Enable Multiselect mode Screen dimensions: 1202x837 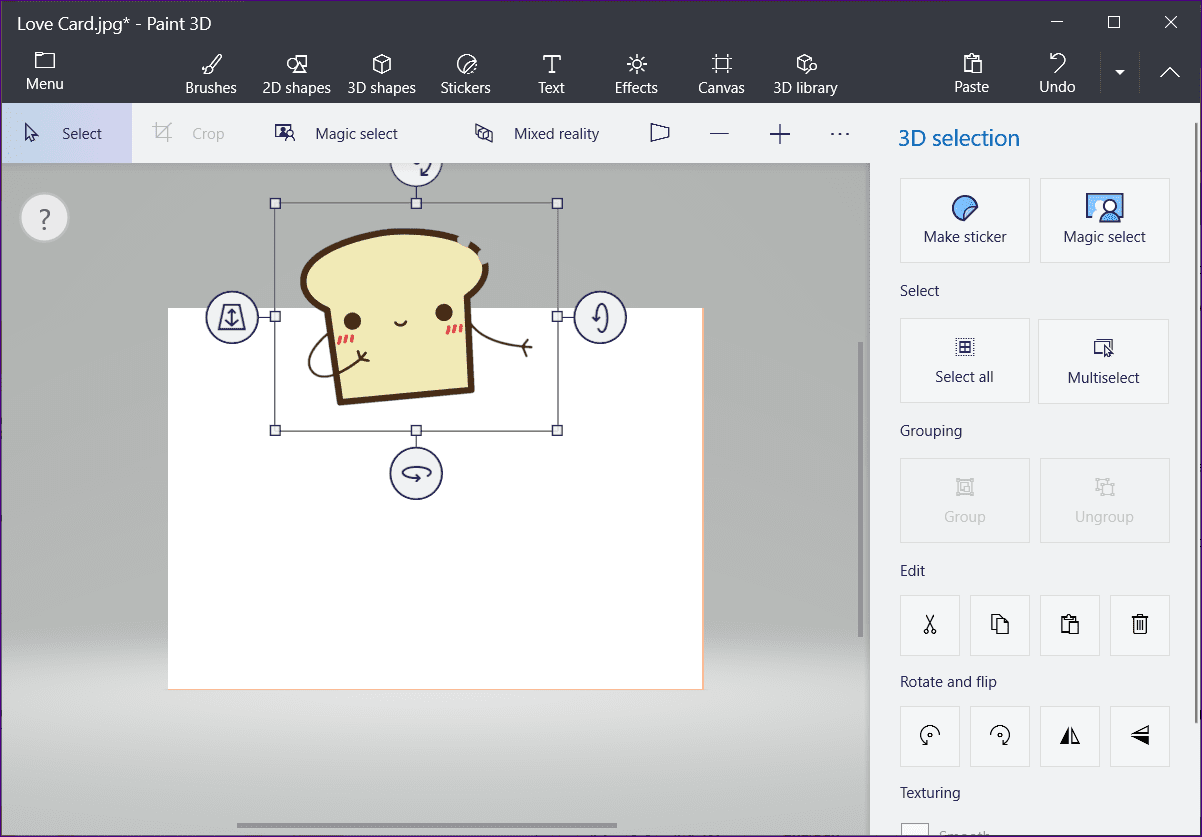(1104, 361)
